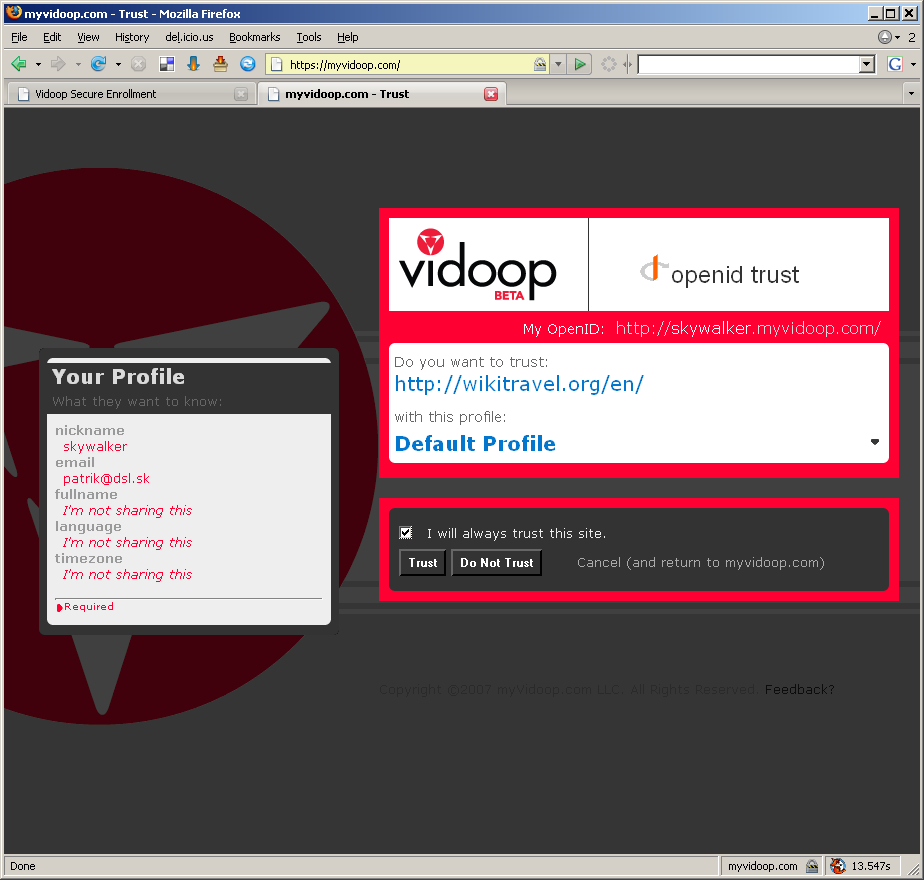
Task: Open the address bar URL history dropdown
Action: click(x=557, y=64)
